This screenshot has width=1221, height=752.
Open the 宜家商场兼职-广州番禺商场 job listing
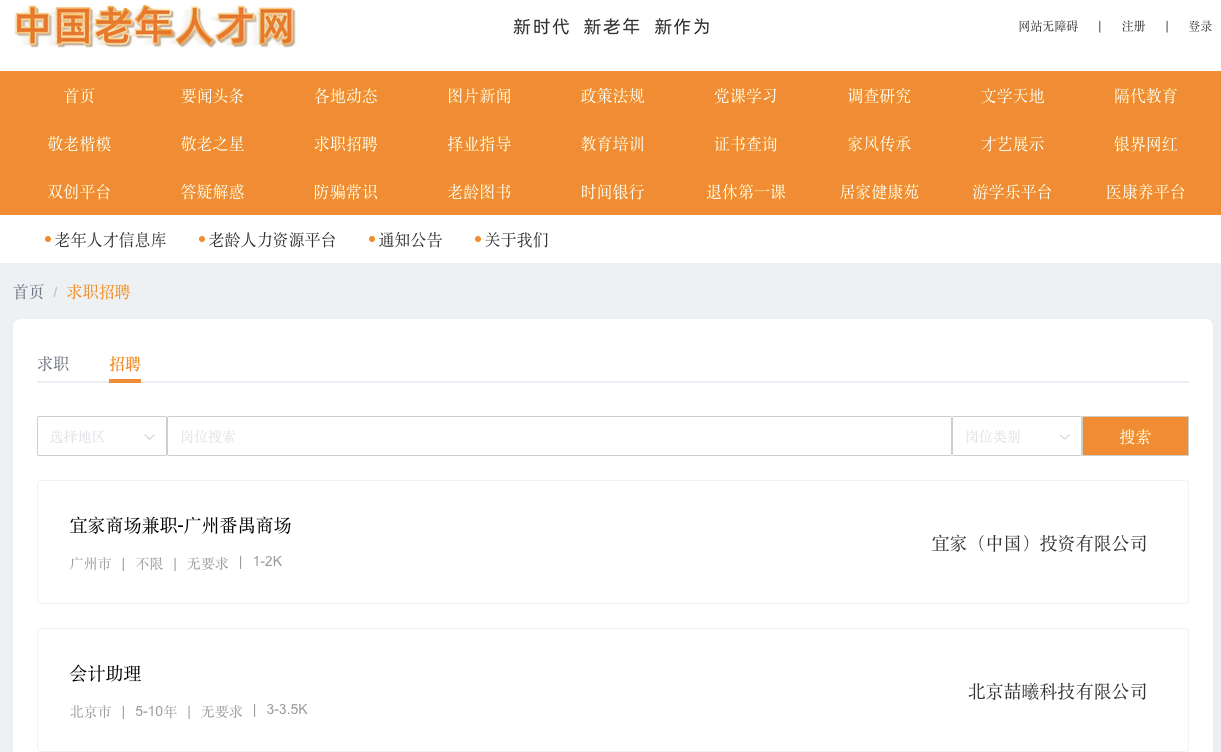(181, 526)
